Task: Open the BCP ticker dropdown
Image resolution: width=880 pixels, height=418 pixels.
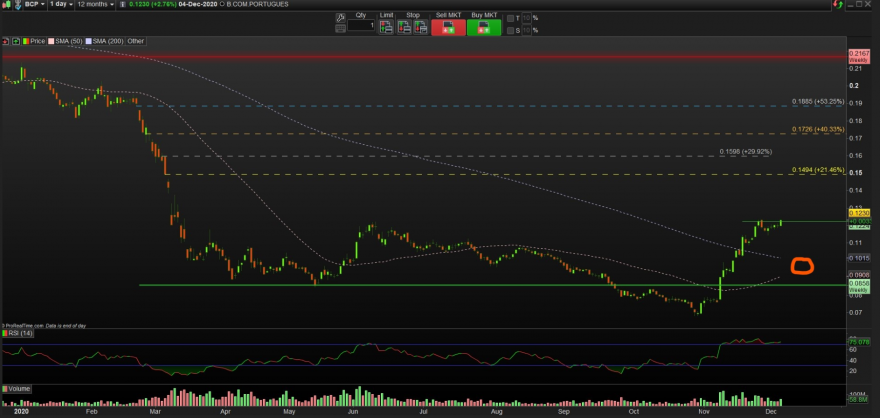Action: tap(35, 4)
